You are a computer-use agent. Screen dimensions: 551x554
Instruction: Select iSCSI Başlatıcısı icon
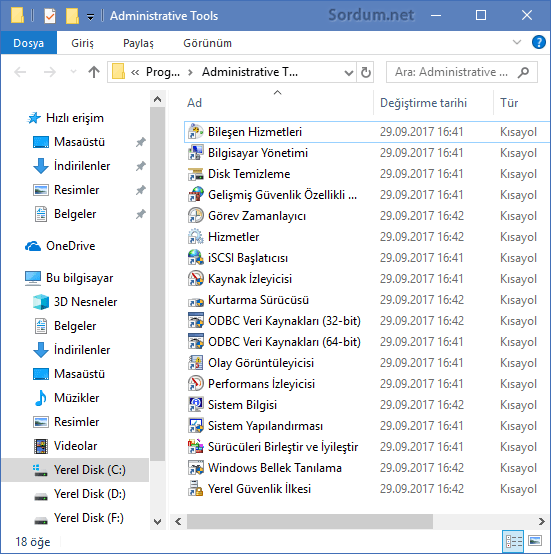click(x=195, y=258)
